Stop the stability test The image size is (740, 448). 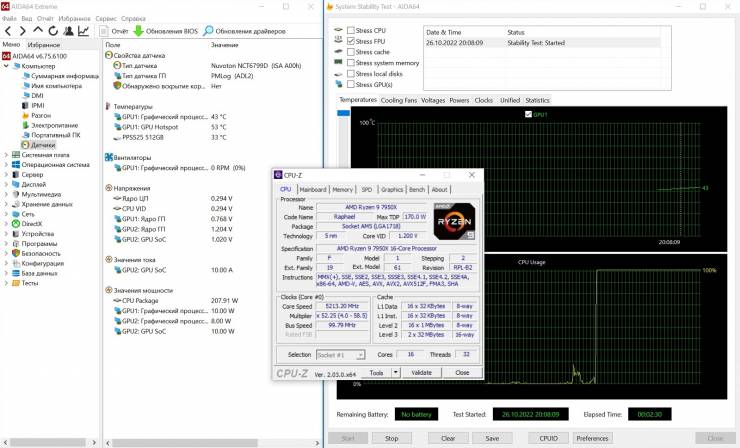(392, 438)
